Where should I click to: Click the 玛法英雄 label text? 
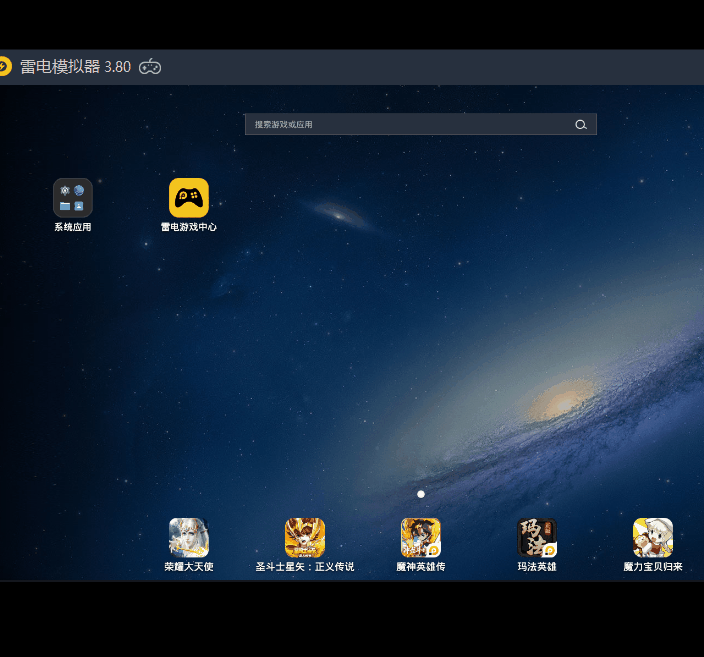click(x=537, y=567)
